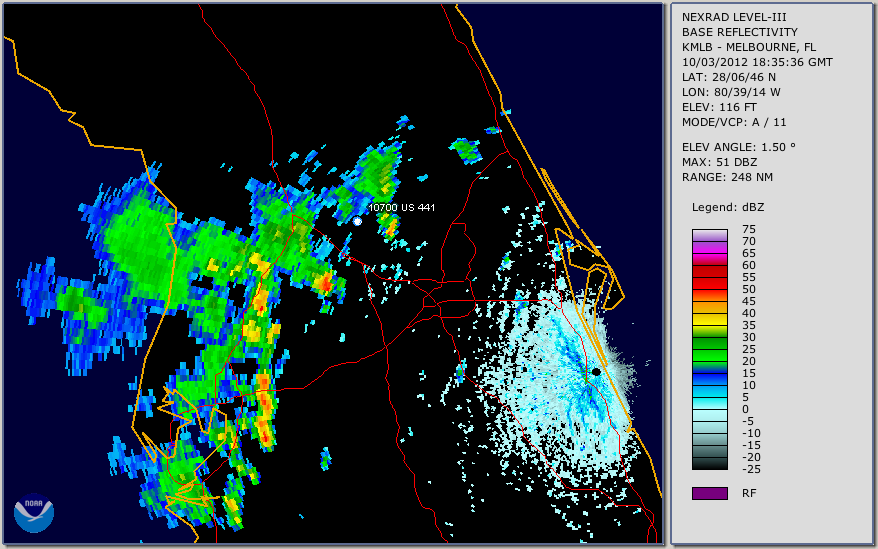Click the '0' scale label in legend

point(745,409)
